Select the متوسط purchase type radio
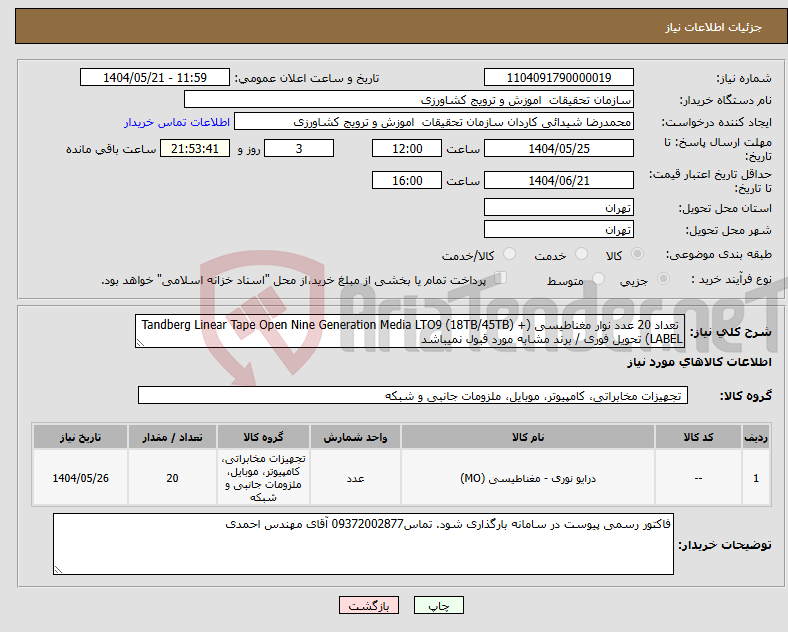 pos(598,279)
